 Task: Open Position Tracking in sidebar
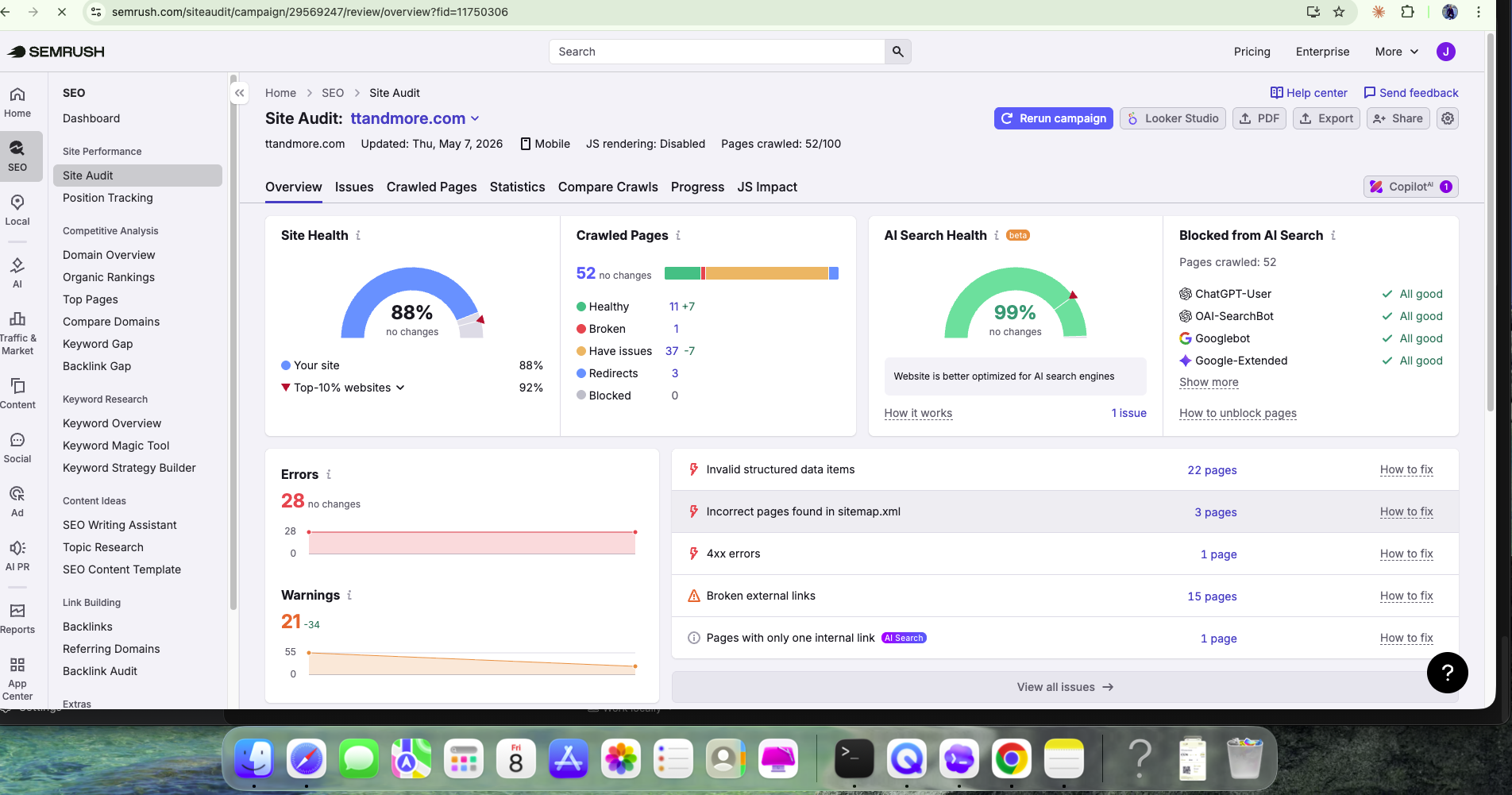click(x=108, y=198)
